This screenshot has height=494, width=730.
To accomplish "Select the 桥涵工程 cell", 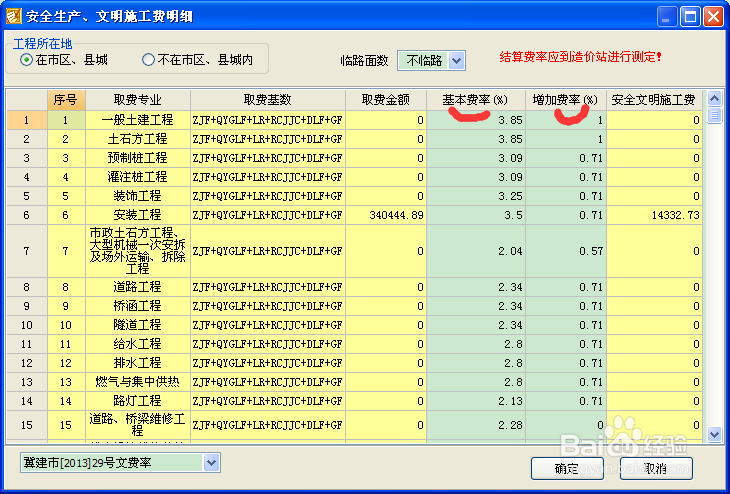I will coord(138,306).
